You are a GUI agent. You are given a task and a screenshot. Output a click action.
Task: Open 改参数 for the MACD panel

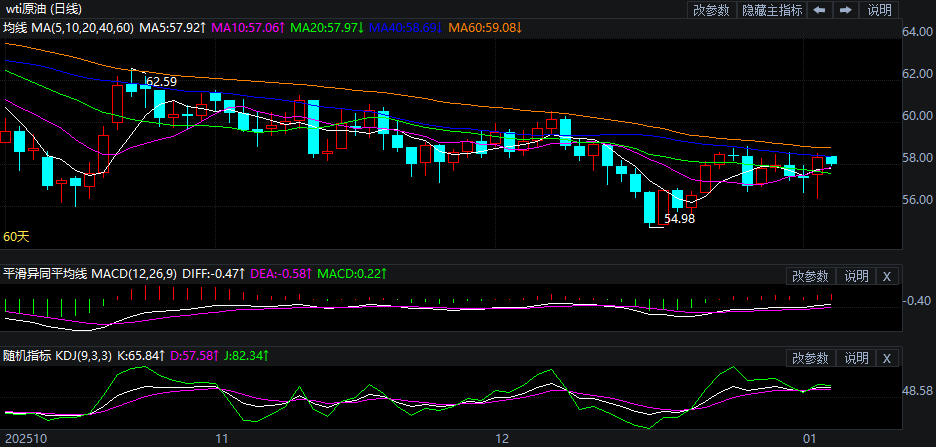tap(810, 276)
